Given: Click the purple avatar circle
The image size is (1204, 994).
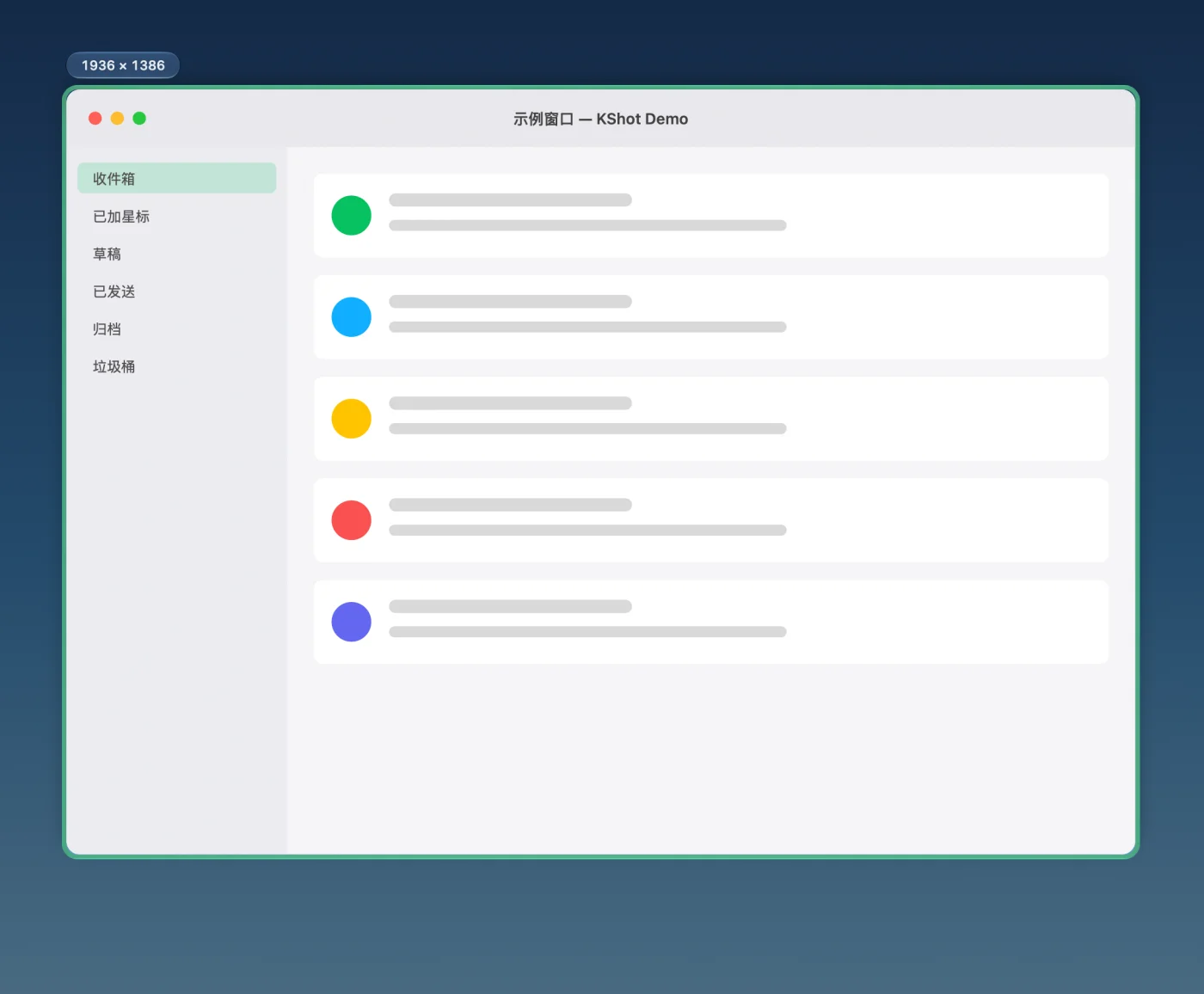Looking at the screenshot, I should pyautogui.click(x=351, y=622).
